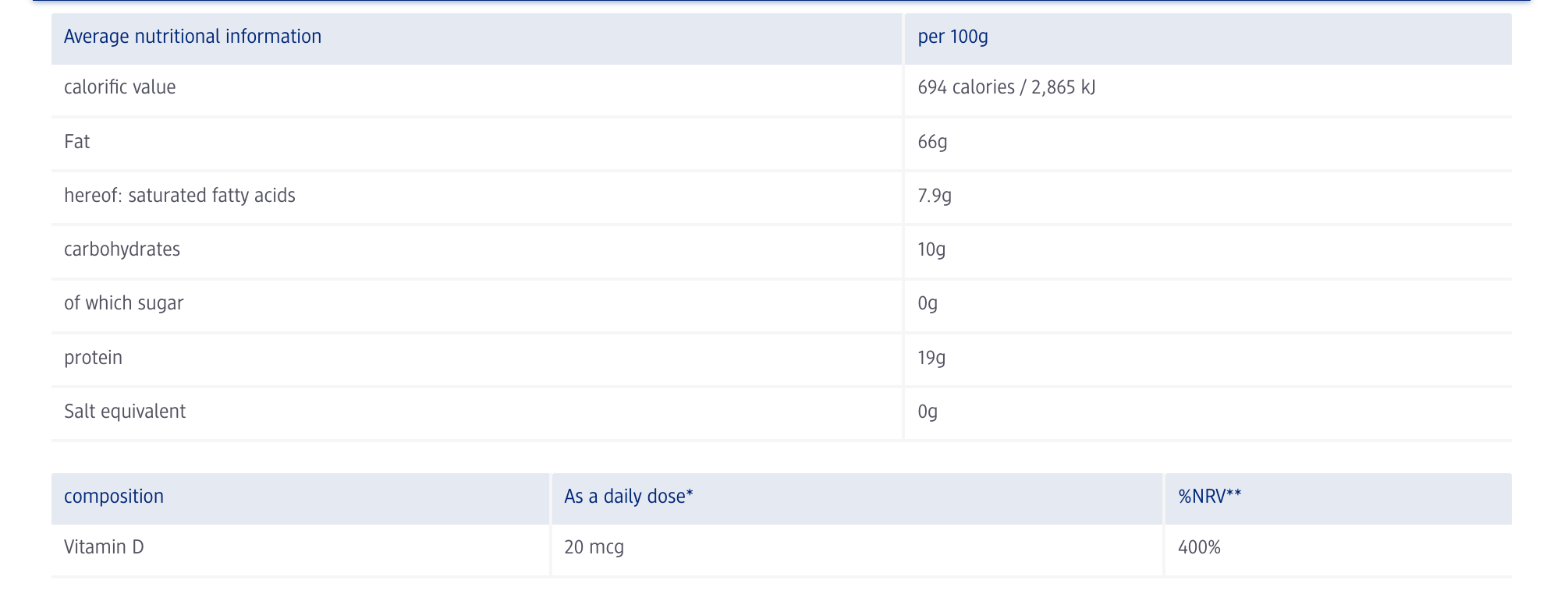Click the 'Average nutritional information' header cell

pyautogui.click(x=193, y=37)
